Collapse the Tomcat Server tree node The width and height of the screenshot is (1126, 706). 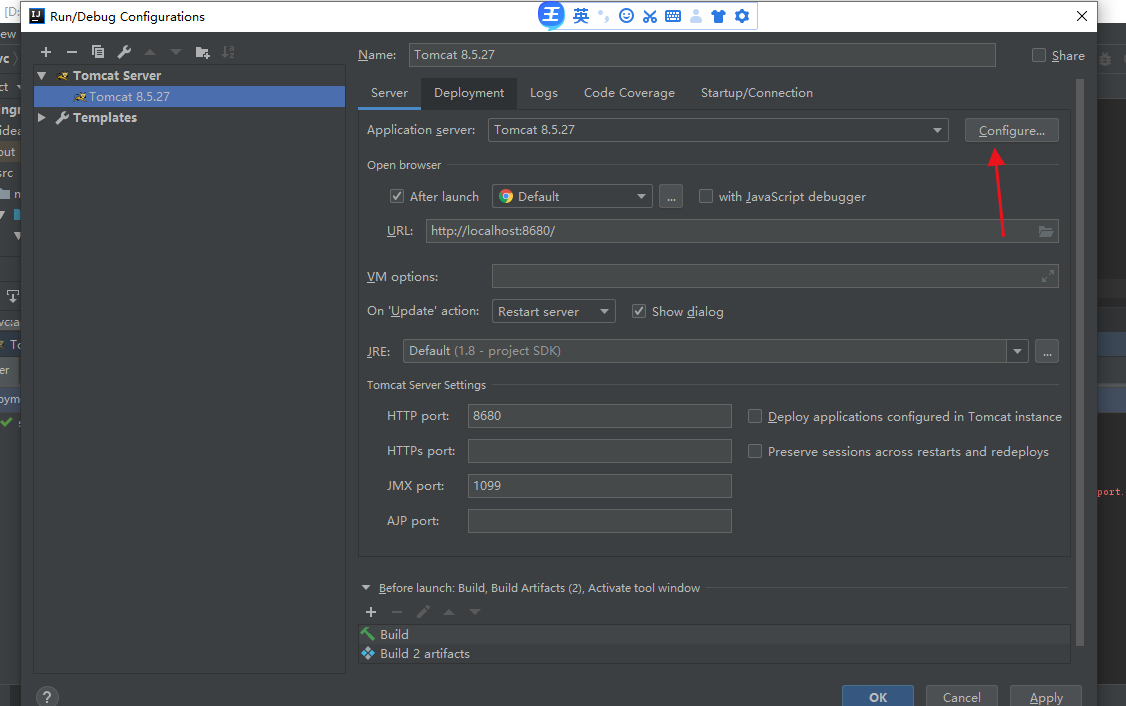[42, 75]
